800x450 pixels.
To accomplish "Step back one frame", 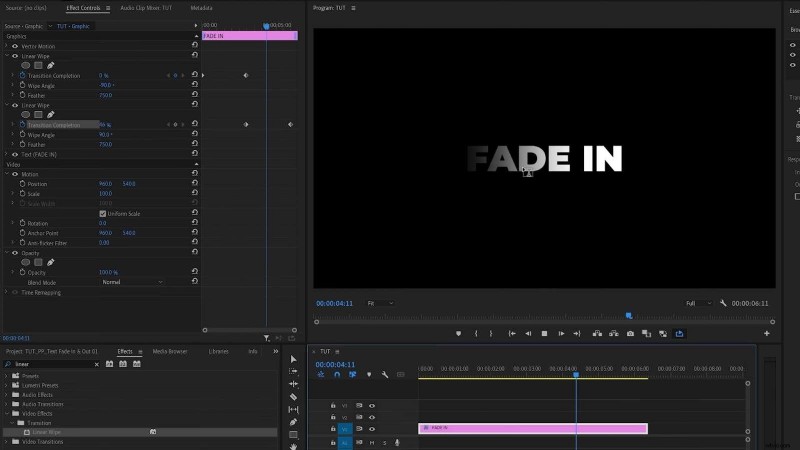I will coord(528,334).
